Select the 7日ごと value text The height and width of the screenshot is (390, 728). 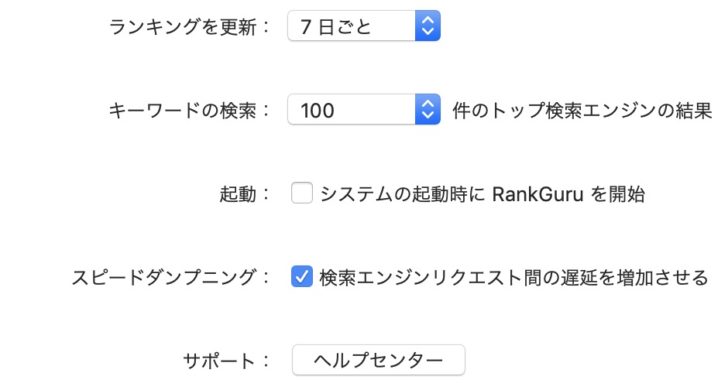pyautogui.click(x=335, y=26)
